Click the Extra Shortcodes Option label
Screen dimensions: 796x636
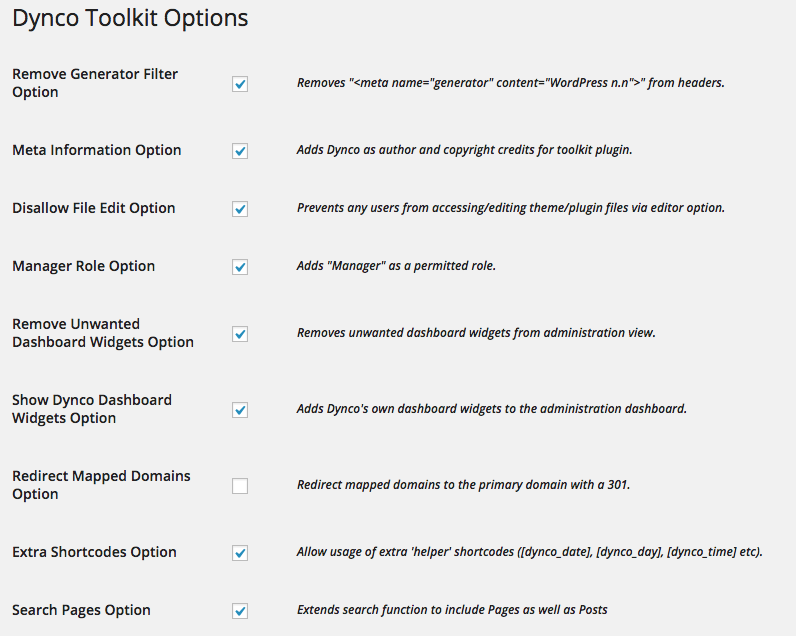pyautogui.click(x=94, y=552)
